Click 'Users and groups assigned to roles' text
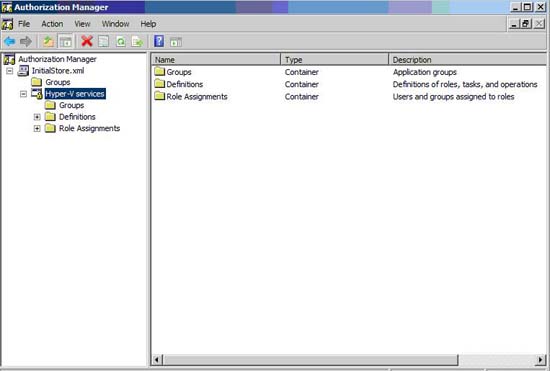Image resolution: width=550 pixels, height=371 pixels. [x=454, y=96]
